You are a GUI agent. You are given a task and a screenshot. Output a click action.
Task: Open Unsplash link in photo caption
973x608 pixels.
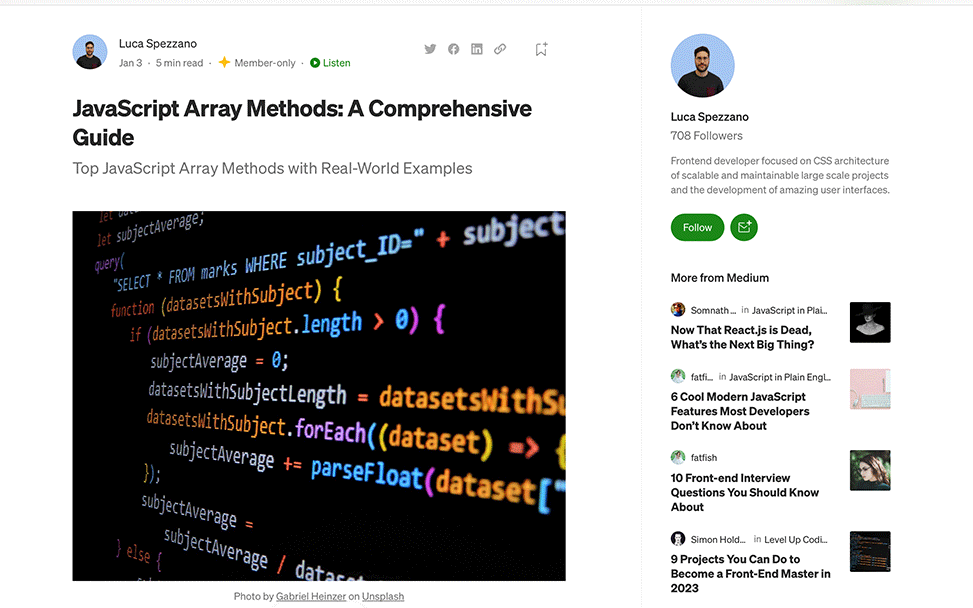pyautogui.click(x=383, y=596)
